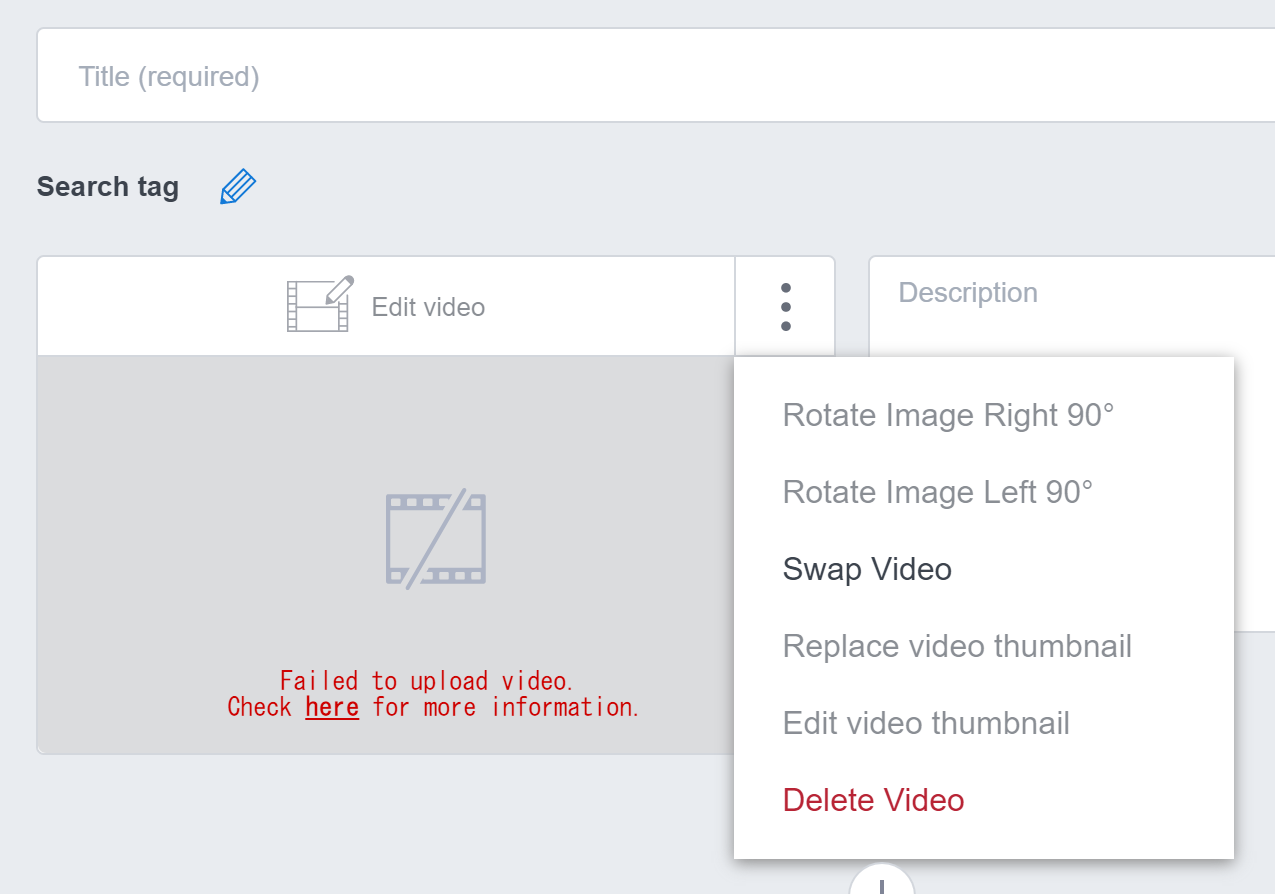This screenshot has width=1275, height=894.
Task: Select Rotate Image Left 90° option
Action: [937, 492]
